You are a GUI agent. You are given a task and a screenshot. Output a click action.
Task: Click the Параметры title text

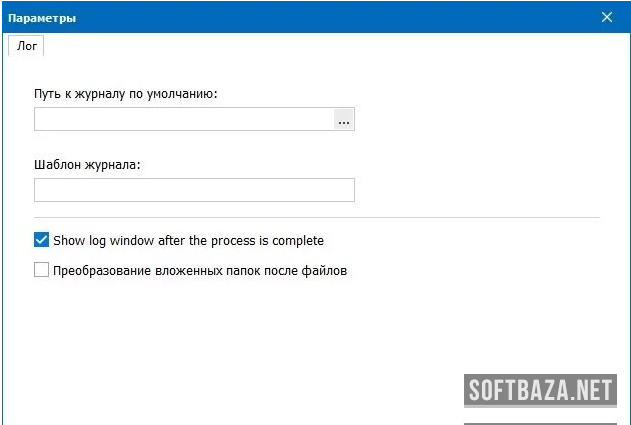[x=42, y=18]
